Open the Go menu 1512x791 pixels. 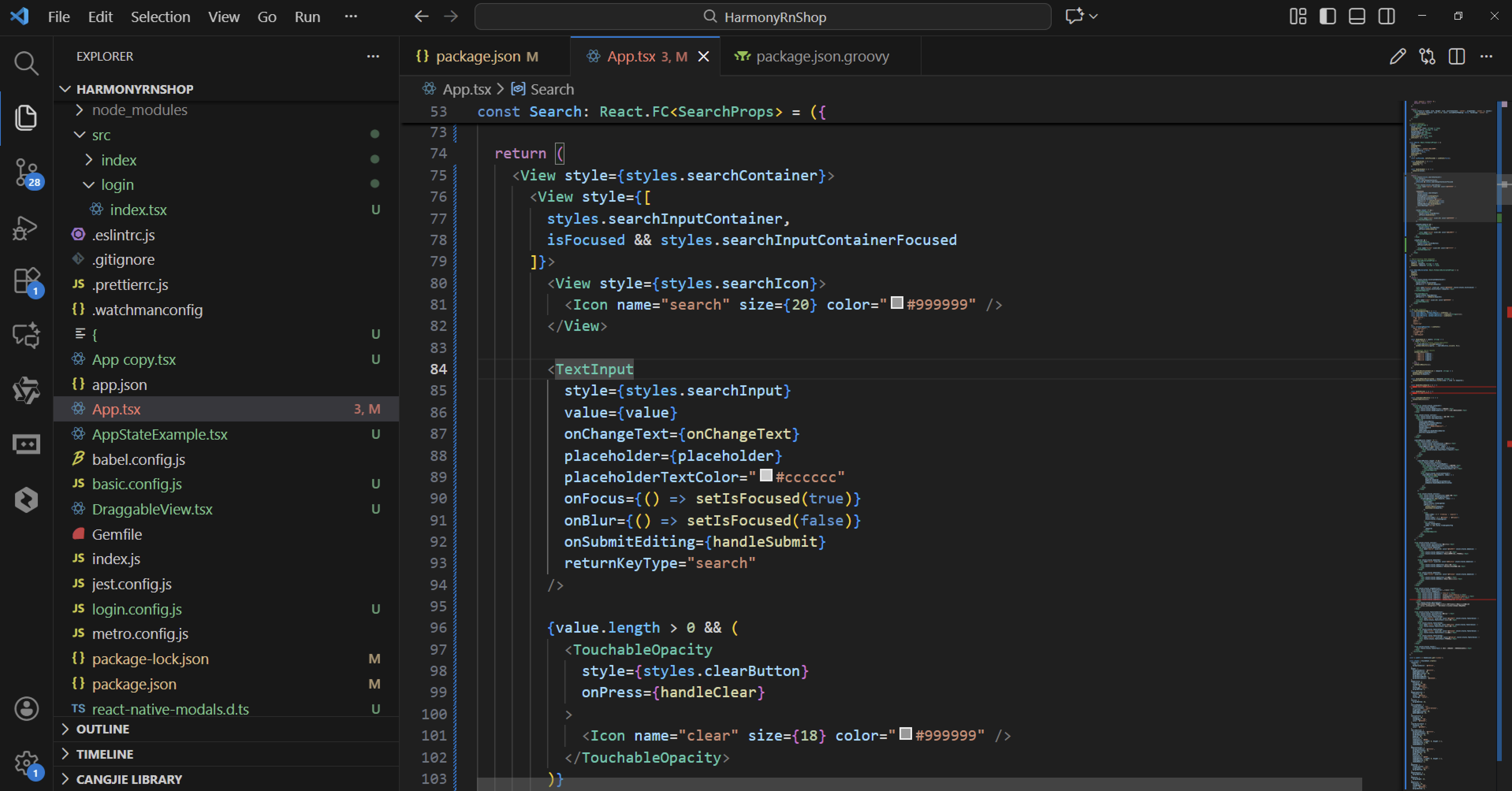coord(267,17)
